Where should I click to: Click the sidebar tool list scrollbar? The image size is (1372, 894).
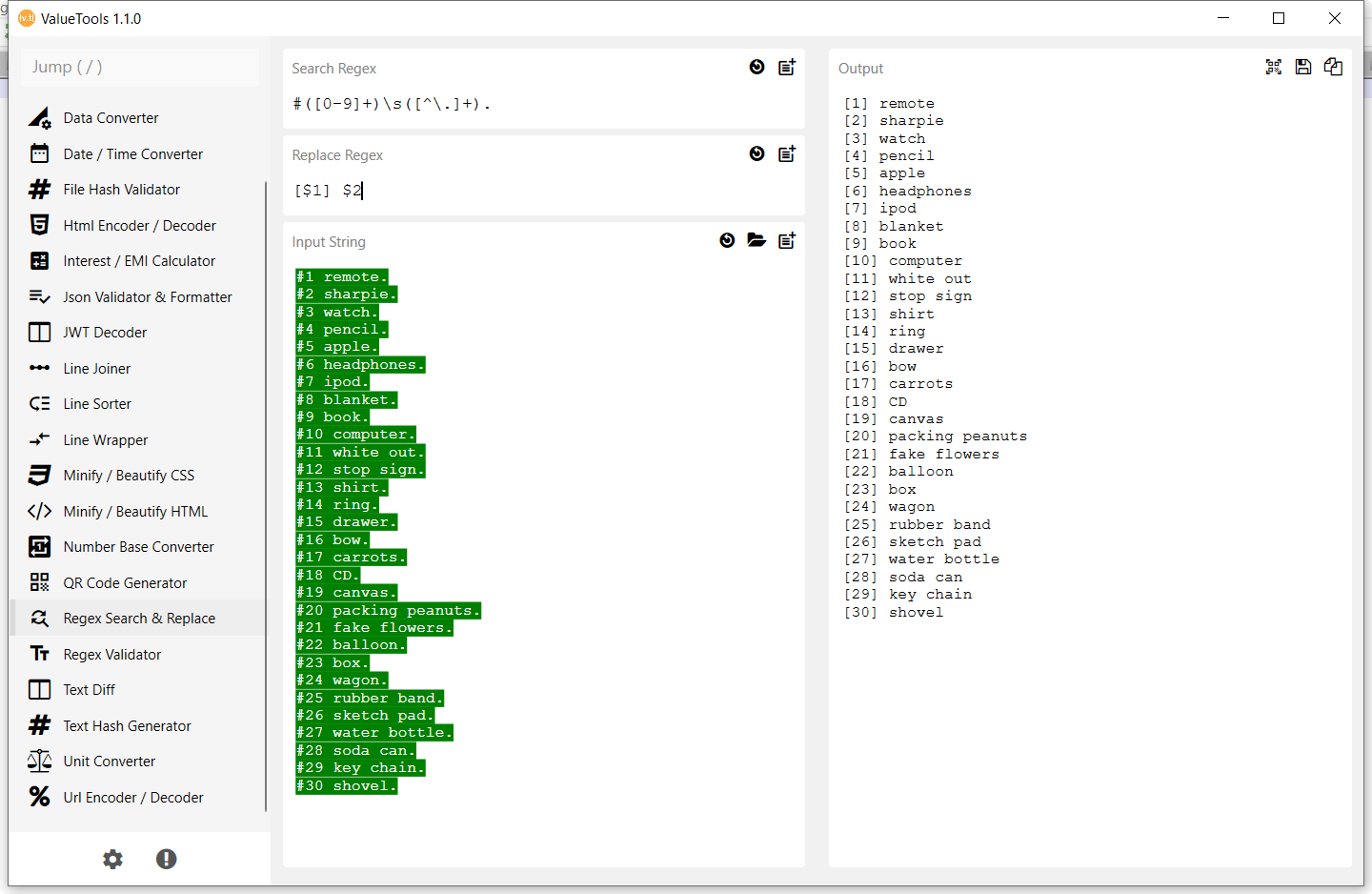coord(266,496)
